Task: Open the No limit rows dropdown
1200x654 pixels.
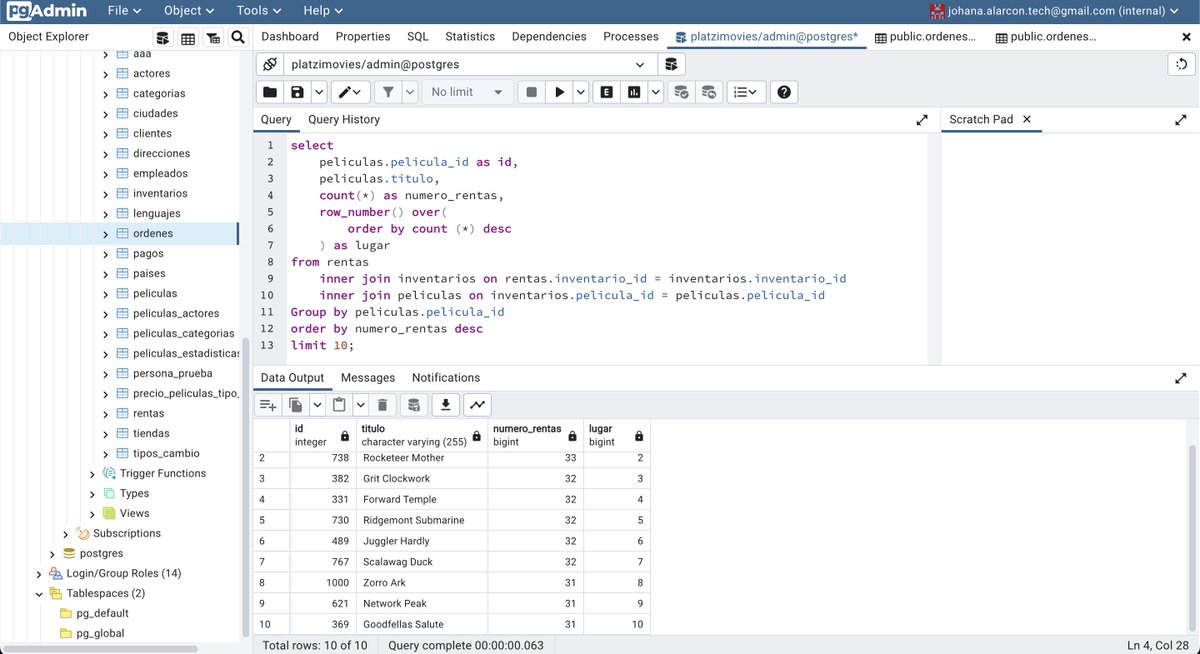Action: (467, 92)
